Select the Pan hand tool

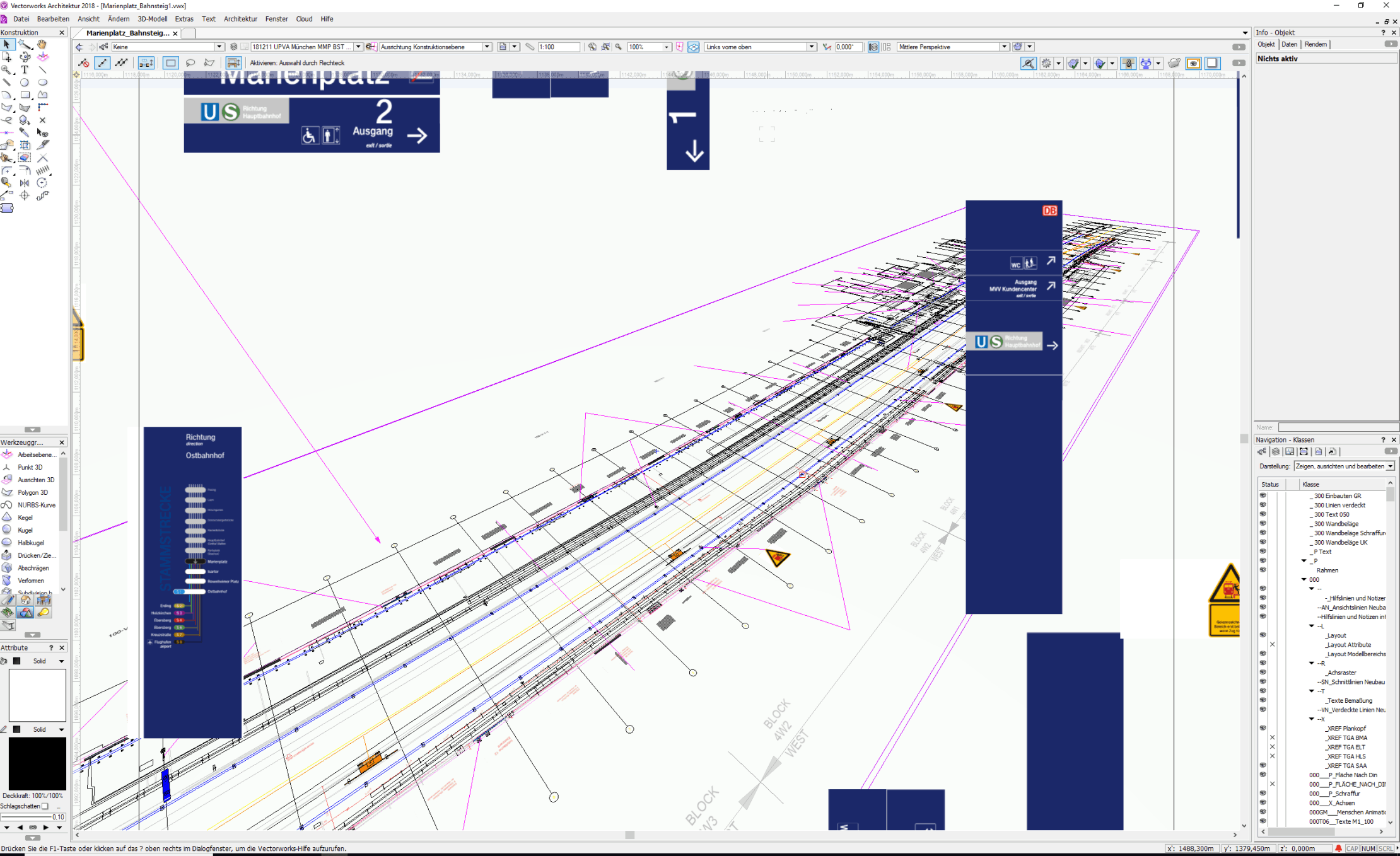(42, 45)
